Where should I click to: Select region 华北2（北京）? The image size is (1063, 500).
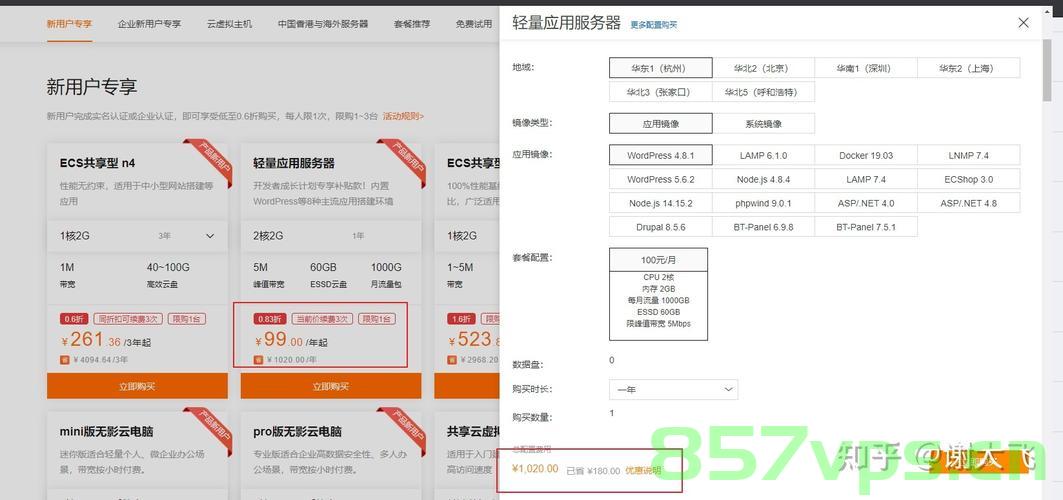pyautogui.click(x=763, y=68)
